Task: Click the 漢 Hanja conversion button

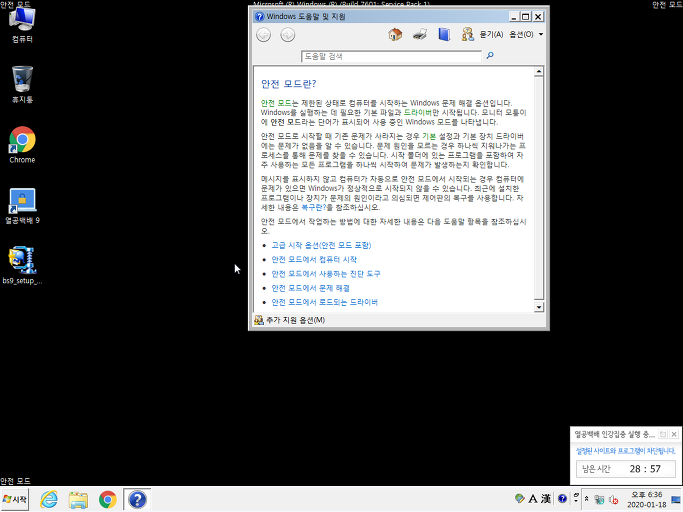Action: point(546,498)
